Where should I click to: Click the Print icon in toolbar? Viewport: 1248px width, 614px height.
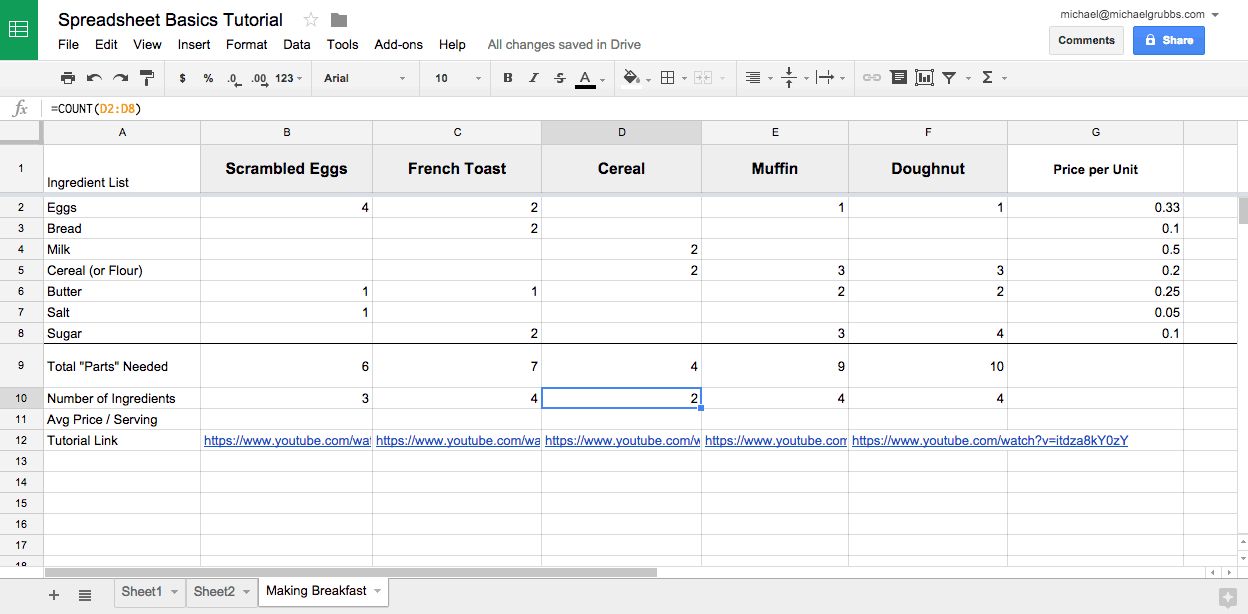tap(68, 78)
